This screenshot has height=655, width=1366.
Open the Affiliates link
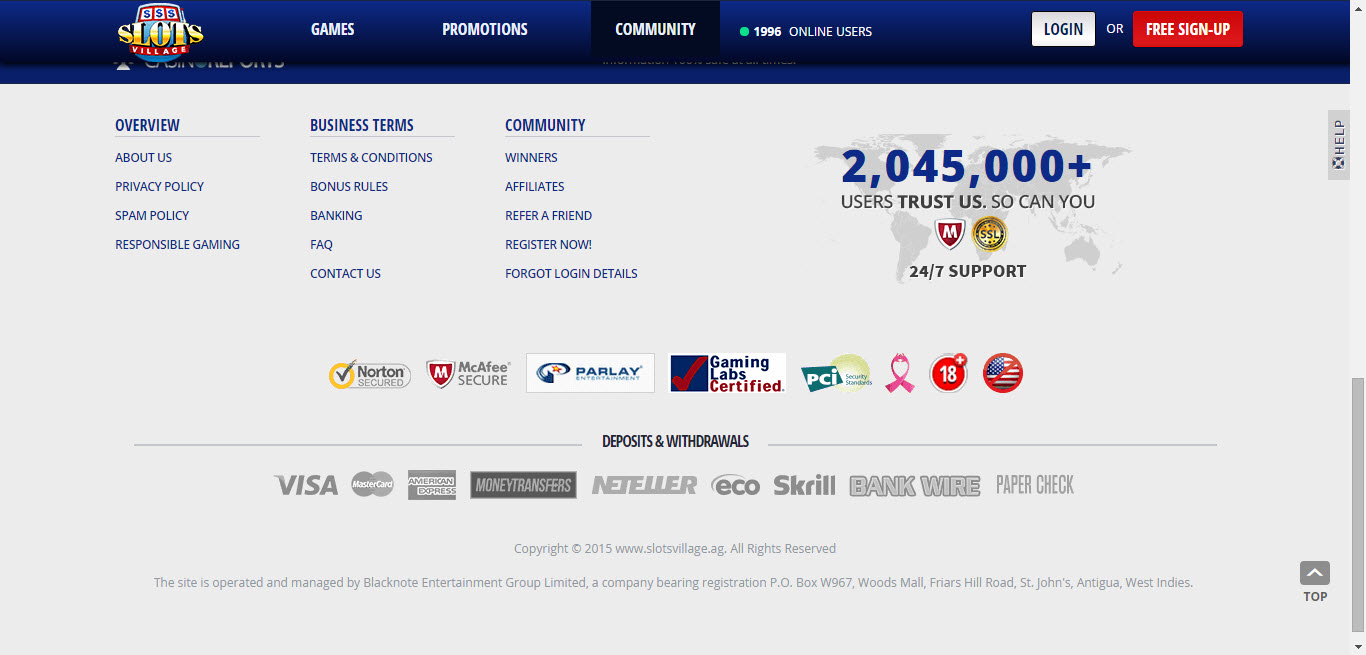[534, 187]
